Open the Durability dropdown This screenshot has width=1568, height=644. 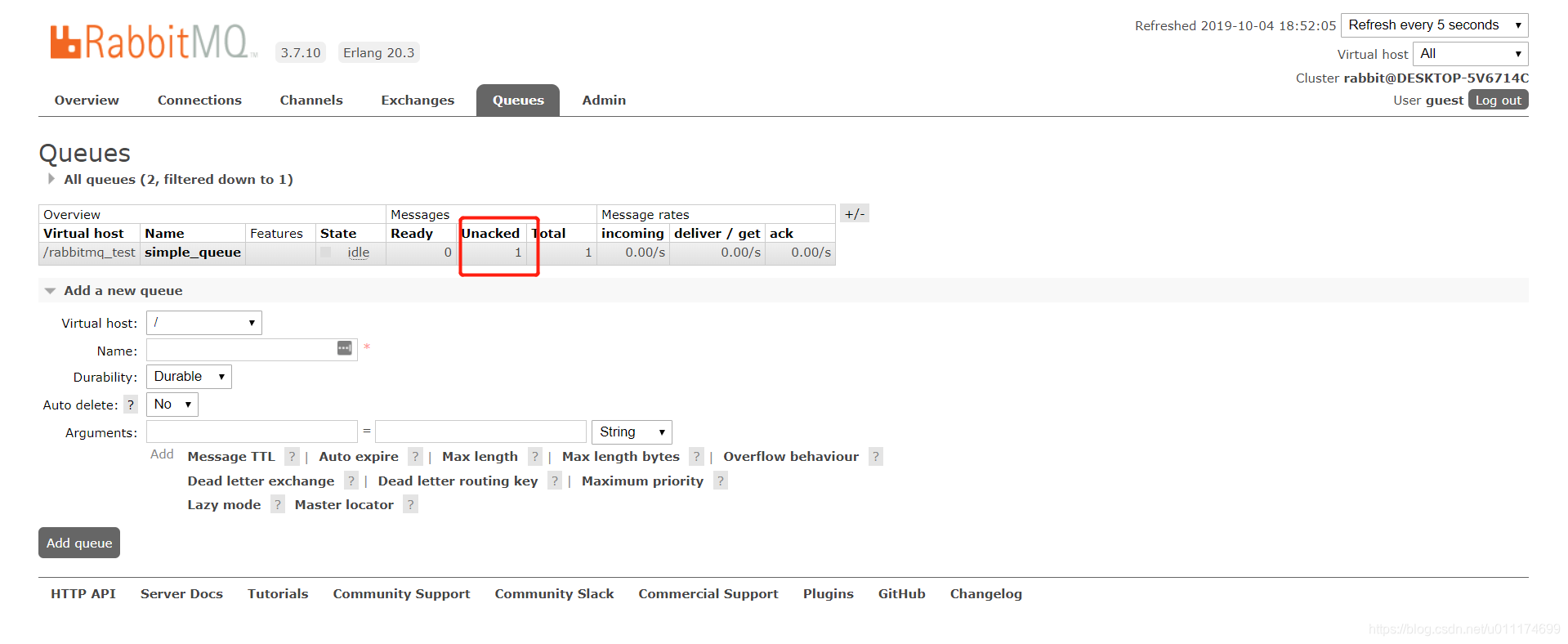click(x=189, y=377)
